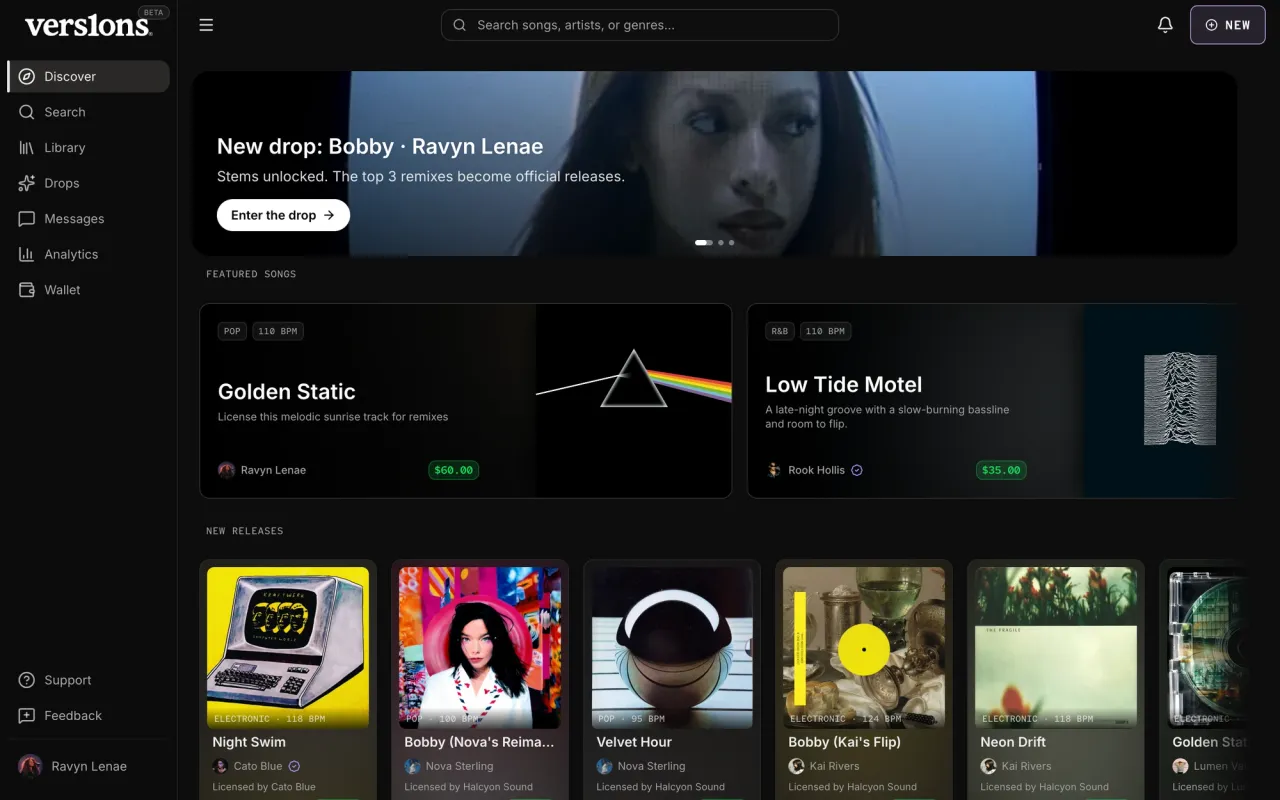Click the Wallet icon
This screenshot has width=1280, height=800.
pyautogui.click(x=27, y=290)
